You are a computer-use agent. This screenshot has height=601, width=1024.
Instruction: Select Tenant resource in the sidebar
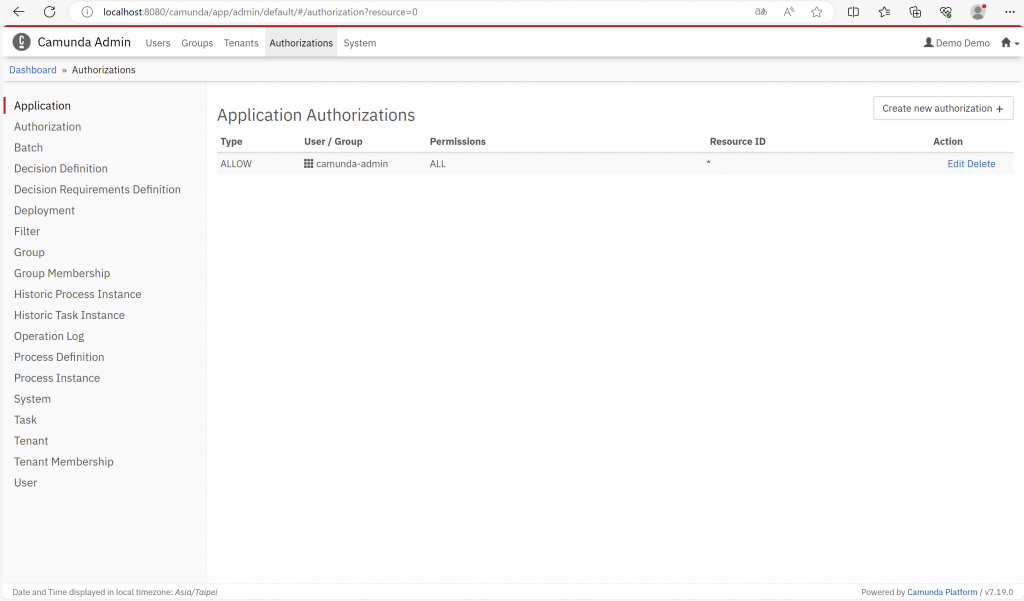pos(31,441)
